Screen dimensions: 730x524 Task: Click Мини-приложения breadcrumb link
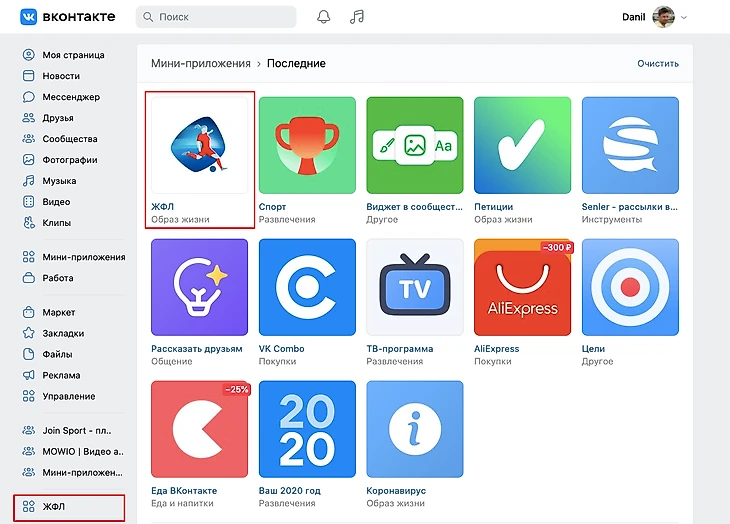[x=201, y=63]
